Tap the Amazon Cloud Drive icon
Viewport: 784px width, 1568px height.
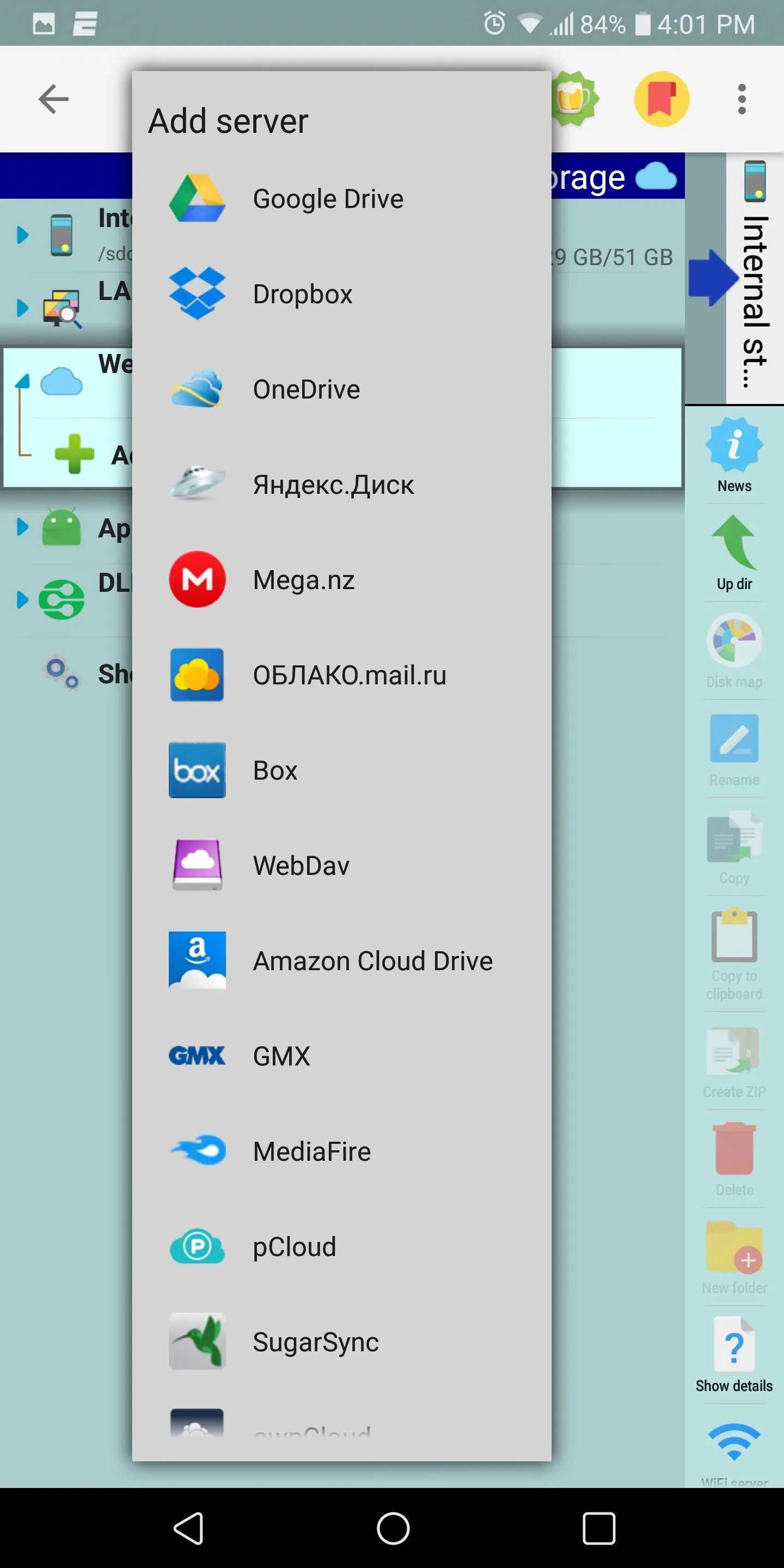tap(197, 960)
